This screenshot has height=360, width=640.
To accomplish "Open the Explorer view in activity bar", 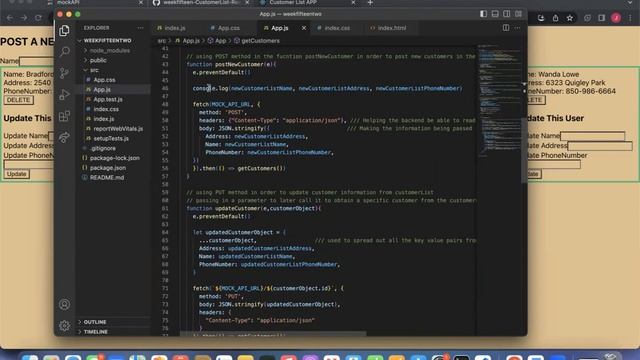I will (64, 31).
